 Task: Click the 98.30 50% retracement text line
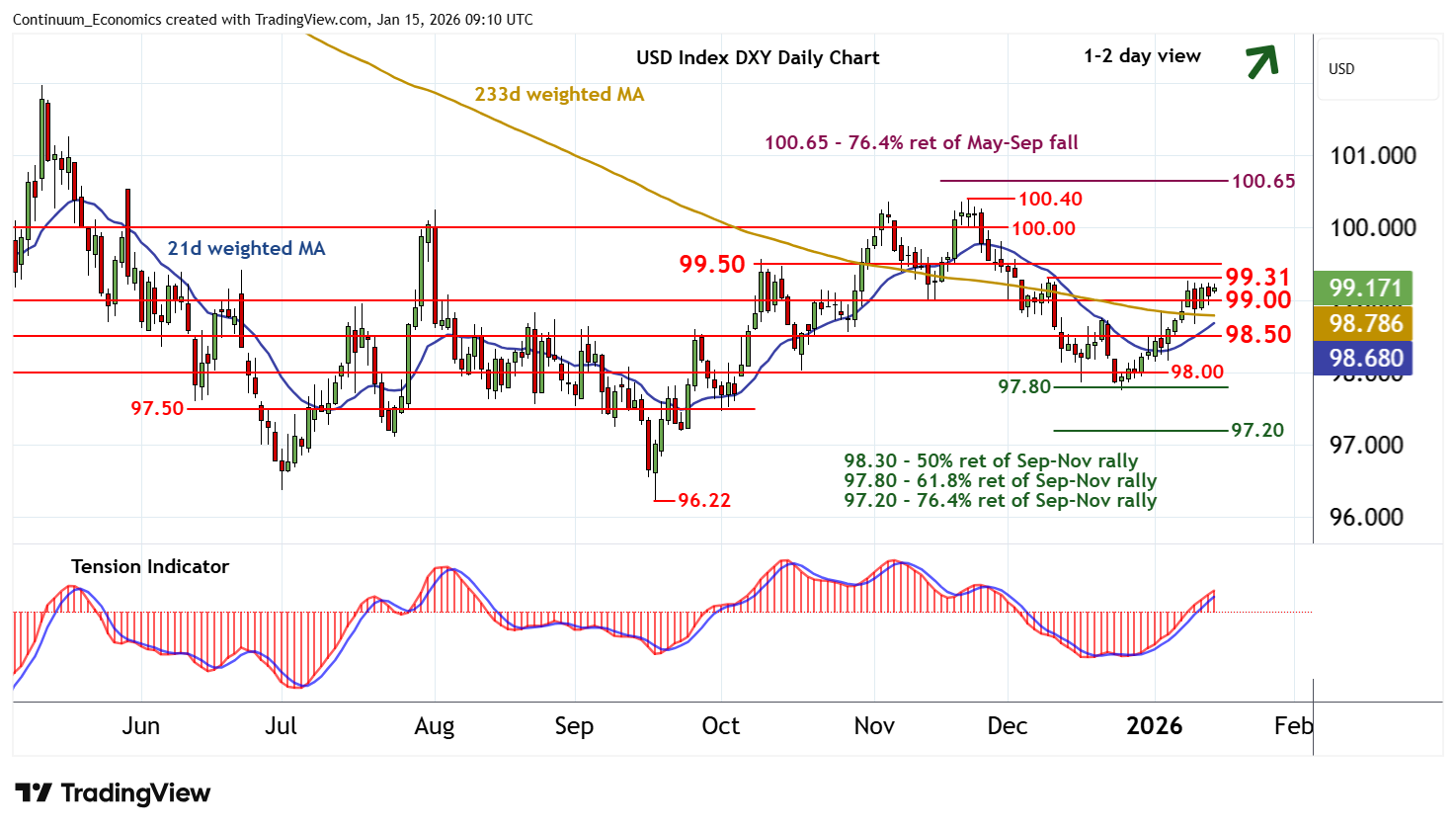990,461
